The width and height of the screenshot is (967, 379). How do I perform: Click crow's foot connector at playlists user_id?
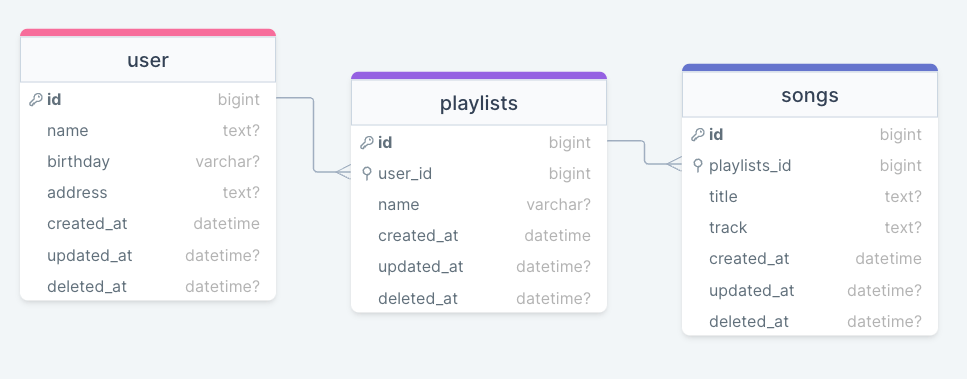pos(344,171)
